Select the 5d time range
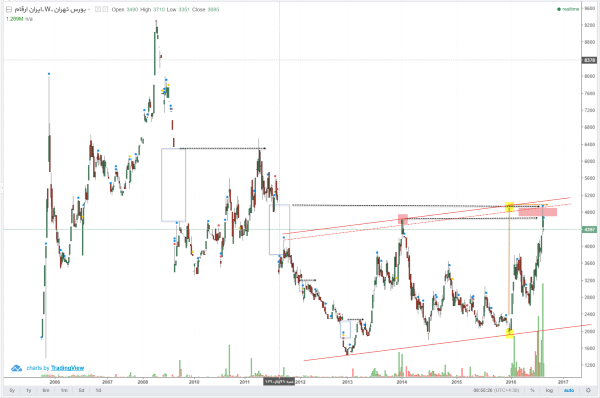The width and height of the screenshot is (600, 398). (x=81, y=390)
